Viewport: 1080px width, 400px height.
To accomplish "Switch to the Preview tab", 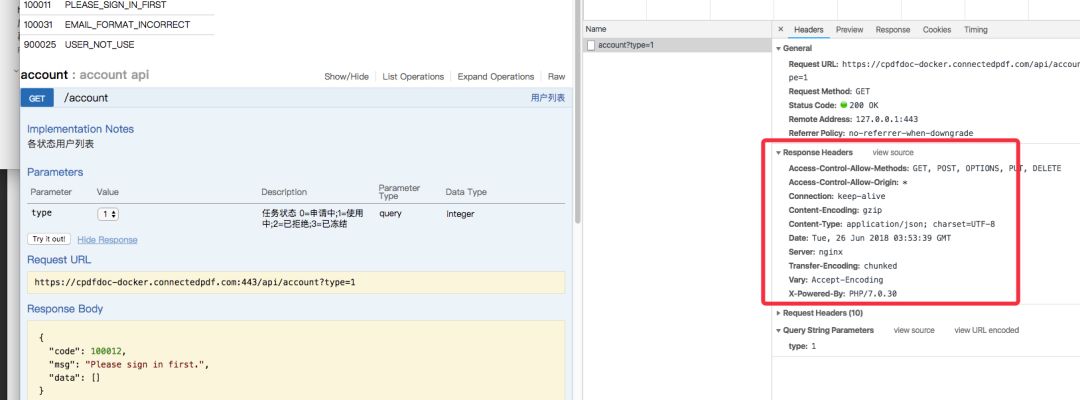I will (849, 30).
